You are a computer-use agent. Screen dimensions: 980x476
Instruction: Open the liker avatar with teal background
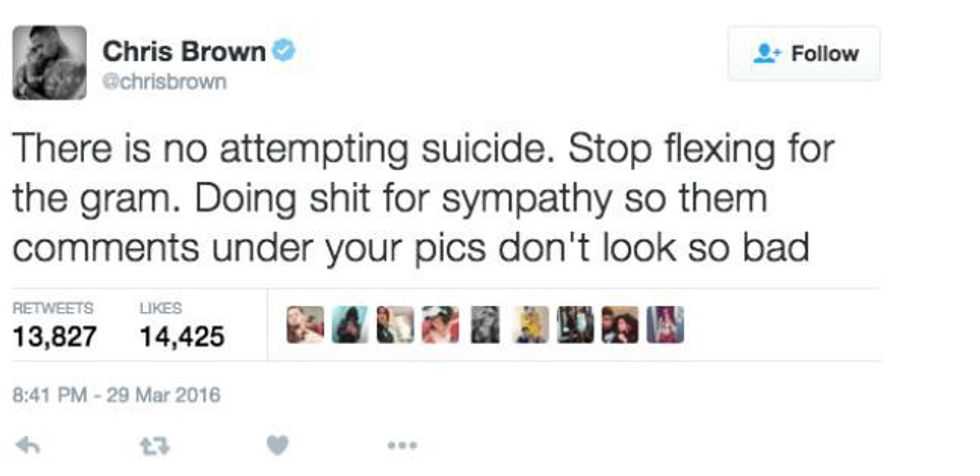pyautogui.click(x=350, y=325)
